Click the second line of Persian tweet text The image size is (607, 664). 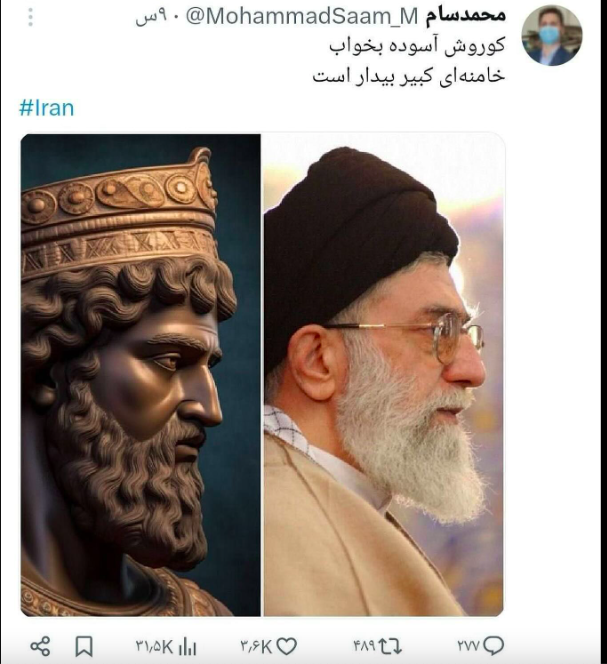point(409,76)
